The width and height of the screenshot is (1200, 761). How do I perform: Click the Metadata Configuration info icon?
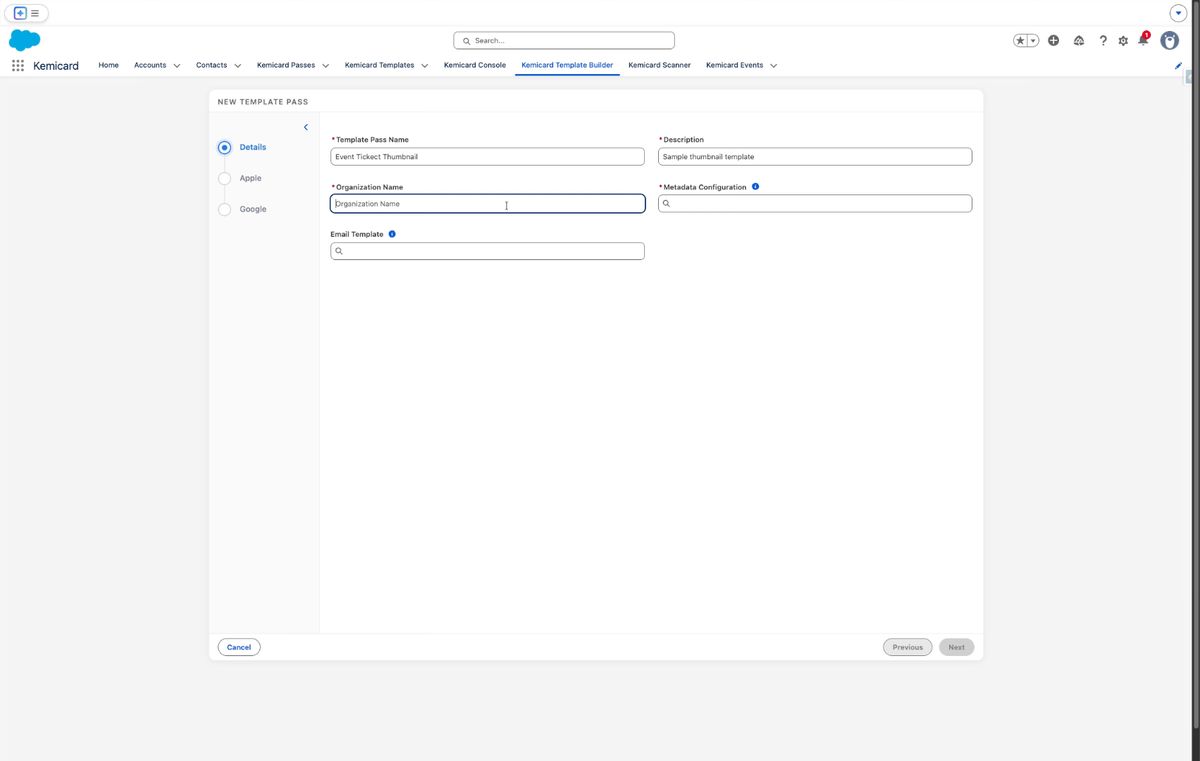tap(755, 187)
